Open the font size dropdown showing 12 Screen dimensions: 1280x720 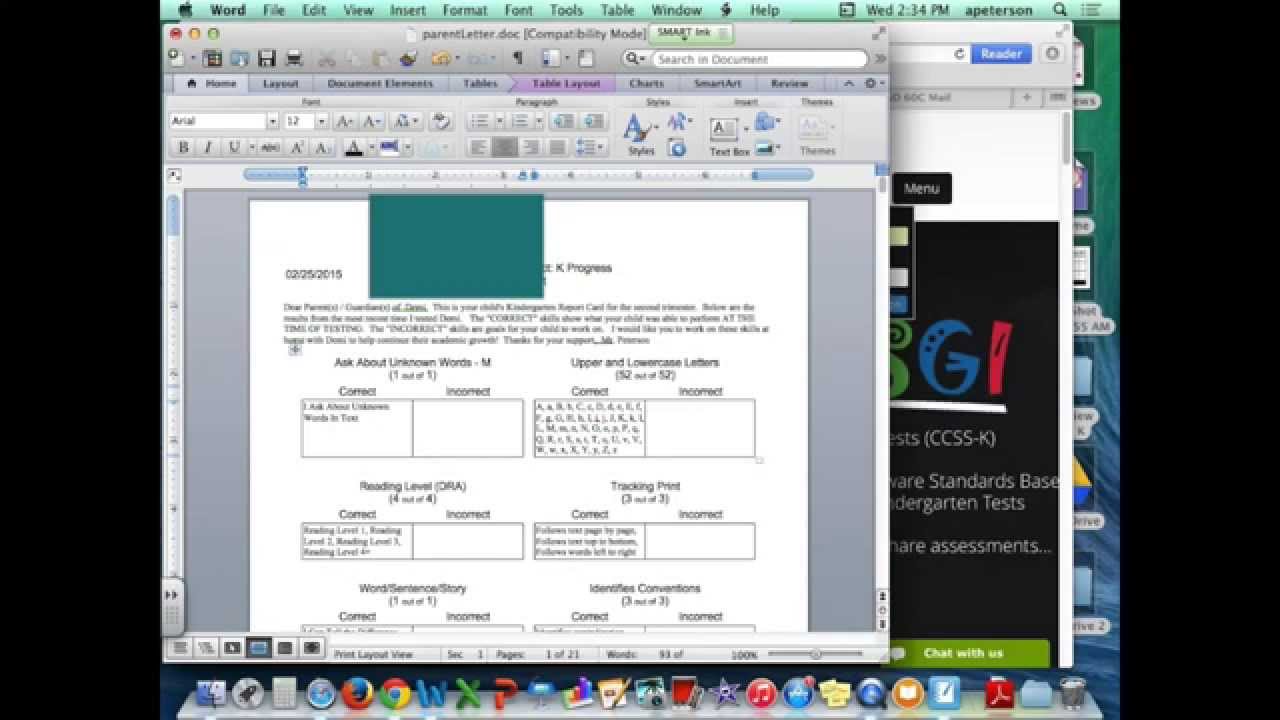(321, 121)
